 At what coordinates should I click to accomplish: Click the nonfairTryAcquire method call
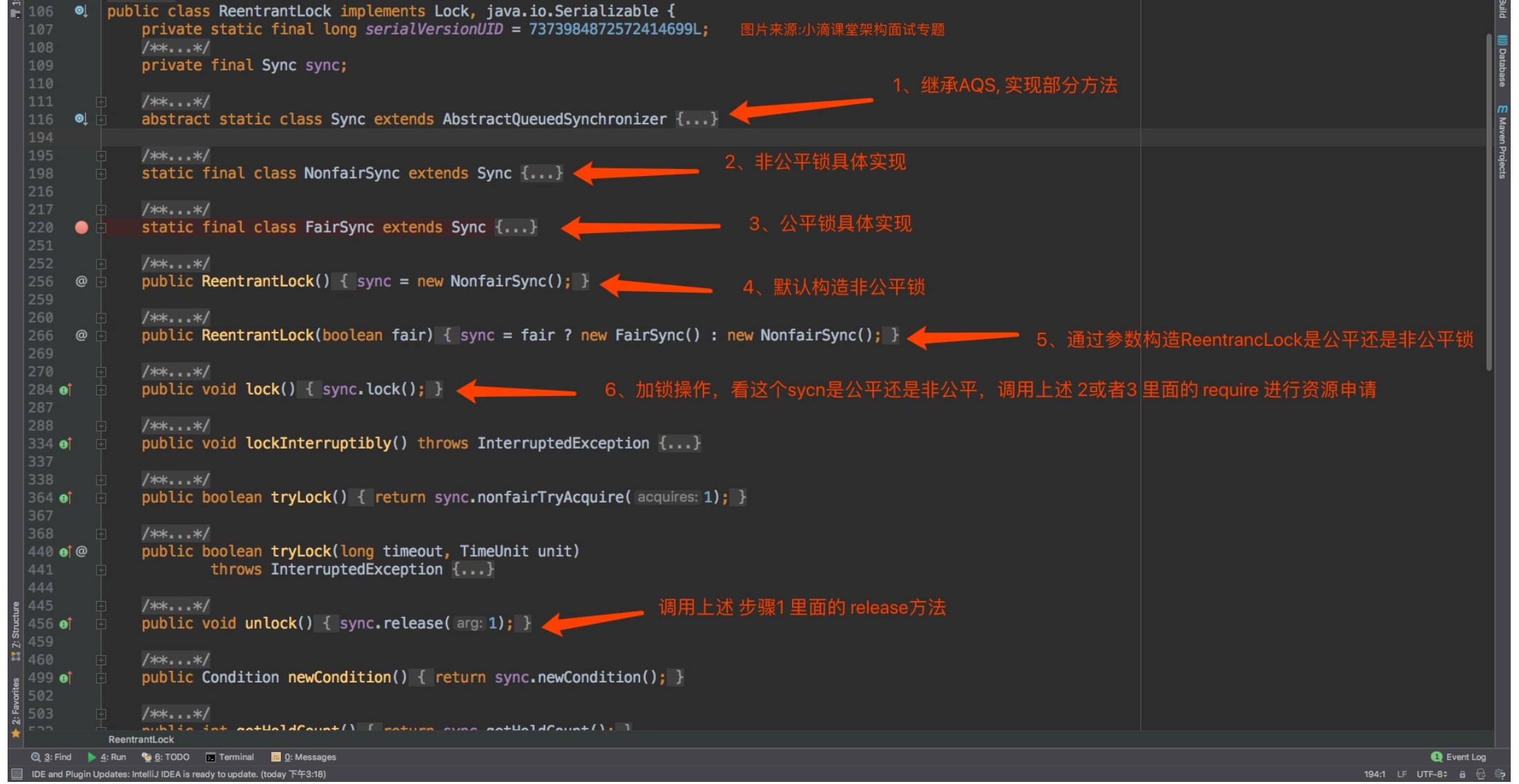(550, 497)
